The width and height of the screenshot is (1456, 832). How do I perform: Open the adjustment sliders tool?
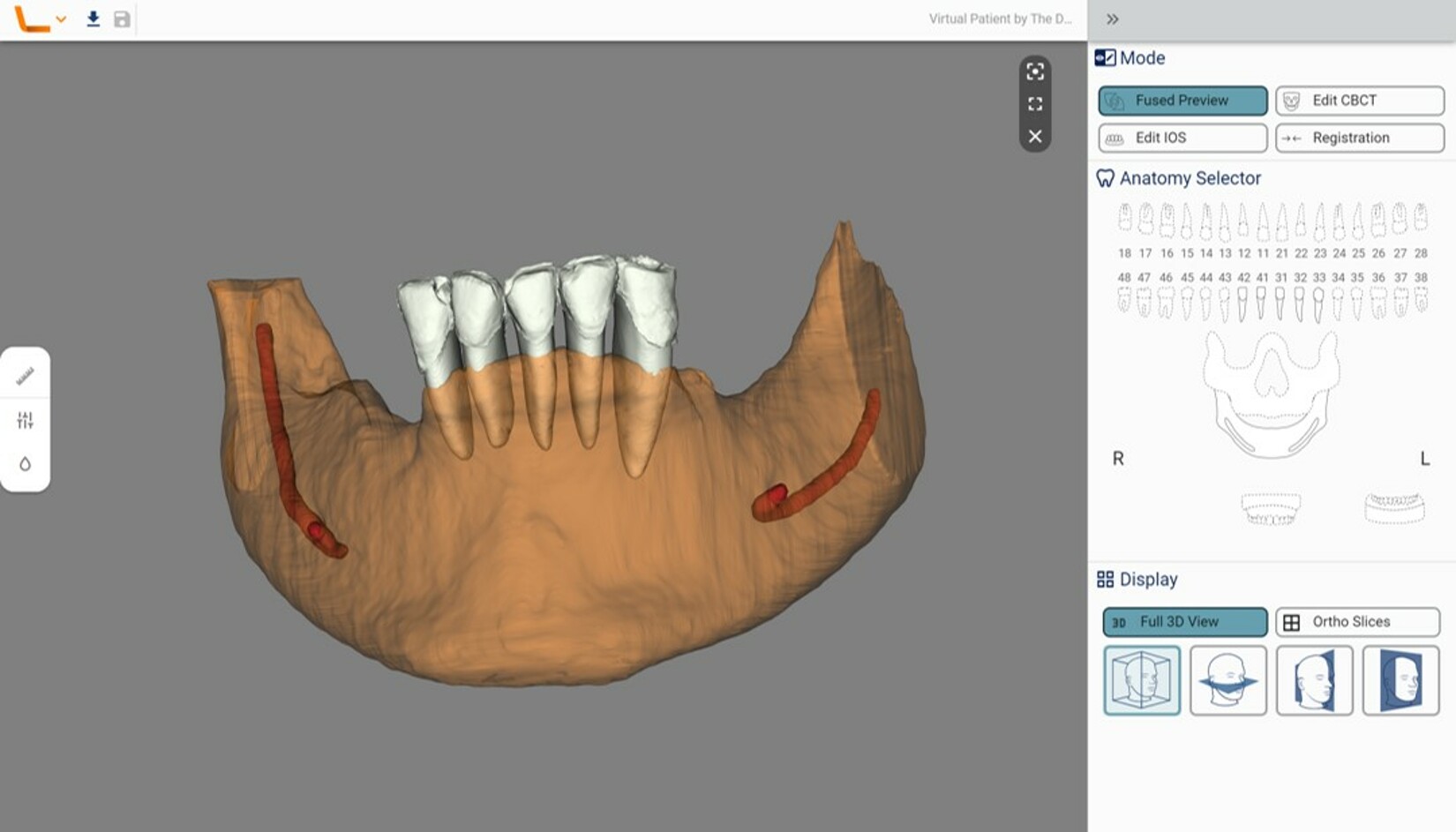point(26,420)
